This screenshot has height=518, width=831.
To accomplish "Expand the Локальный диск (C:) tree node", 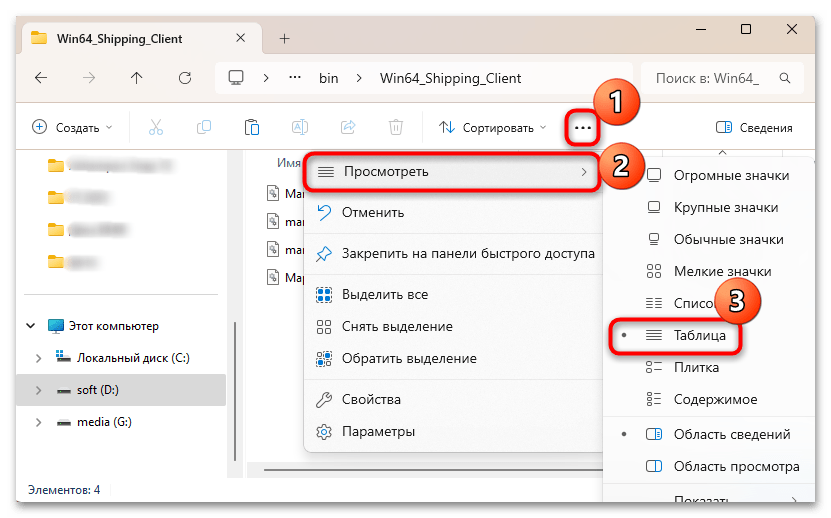I will 38,357.
